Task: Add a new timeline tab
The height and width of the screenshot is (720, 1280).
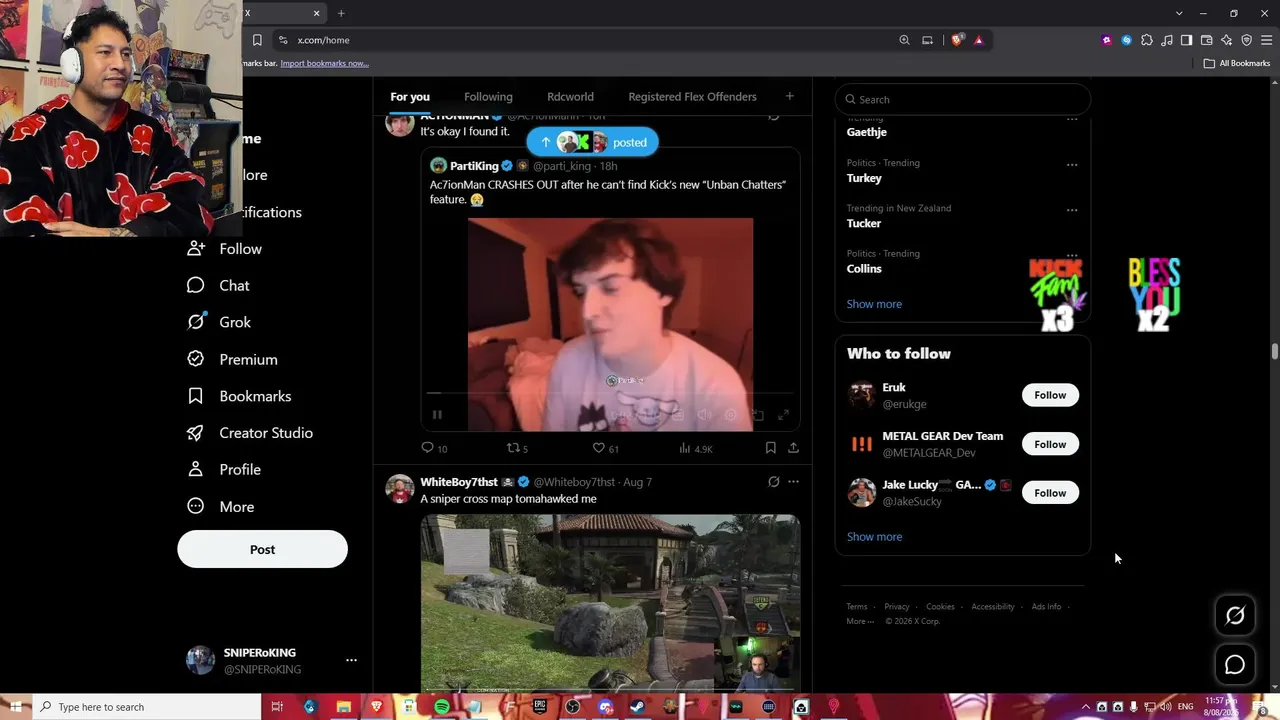Action: tap(789, 96)
